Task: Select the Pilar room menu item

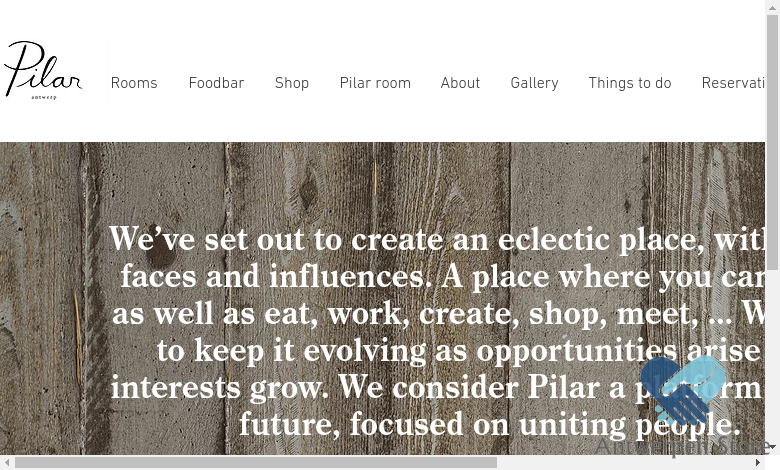Action: tap(375, 83)
